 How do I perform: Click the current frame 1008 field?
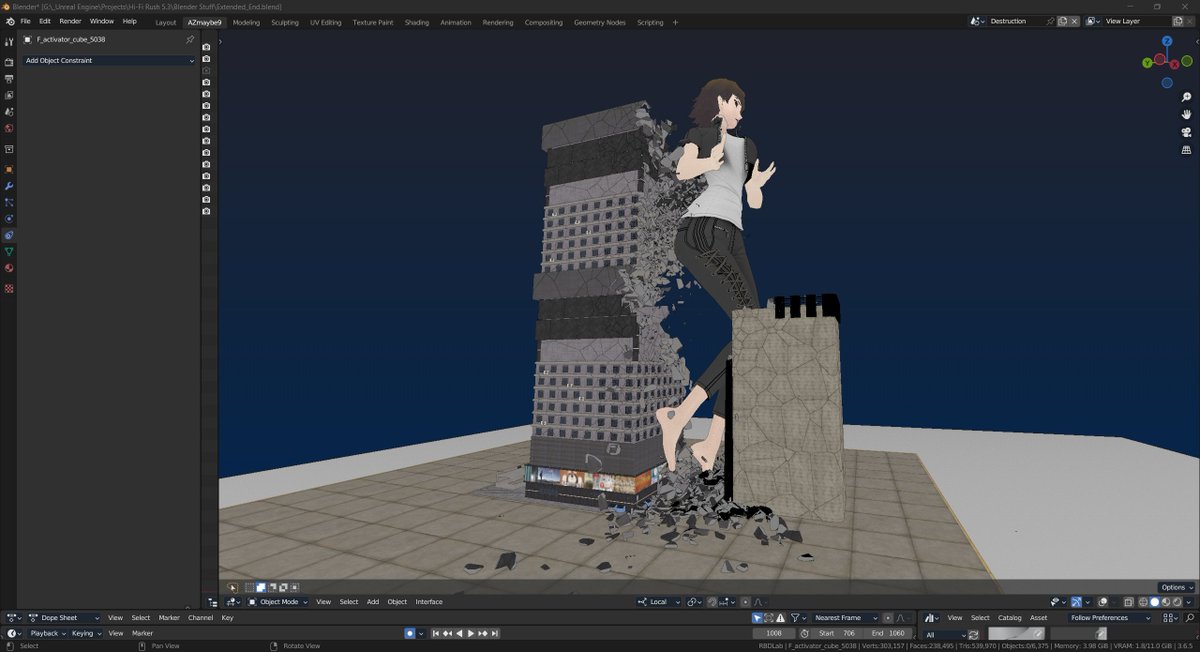[x=774, y=633]
